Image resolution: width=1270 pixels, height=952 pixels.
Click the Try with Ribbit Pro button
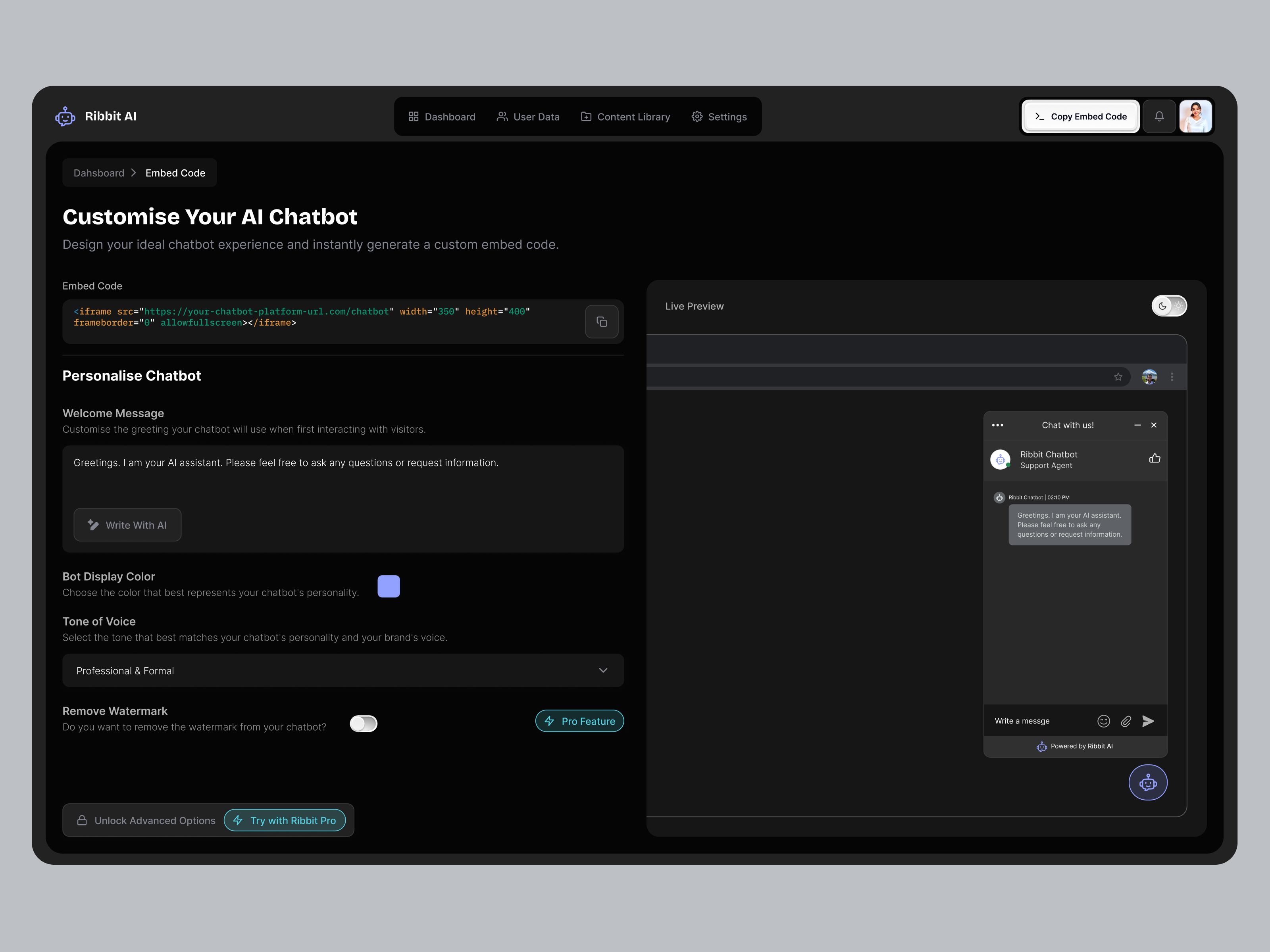(285, 820)
